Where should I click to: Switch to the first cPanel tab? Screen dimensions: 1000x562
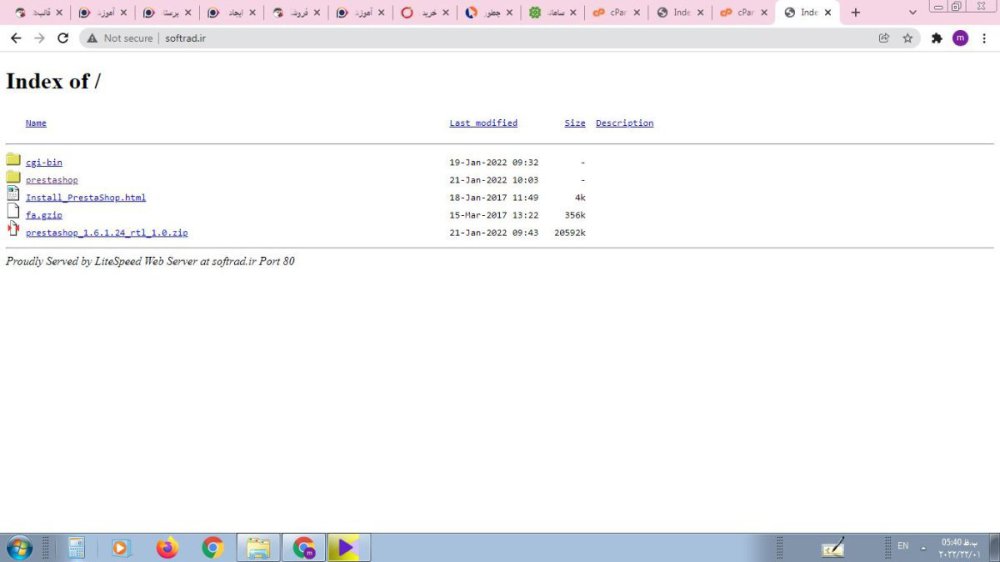pyautogui.click(x=611, y=13)
